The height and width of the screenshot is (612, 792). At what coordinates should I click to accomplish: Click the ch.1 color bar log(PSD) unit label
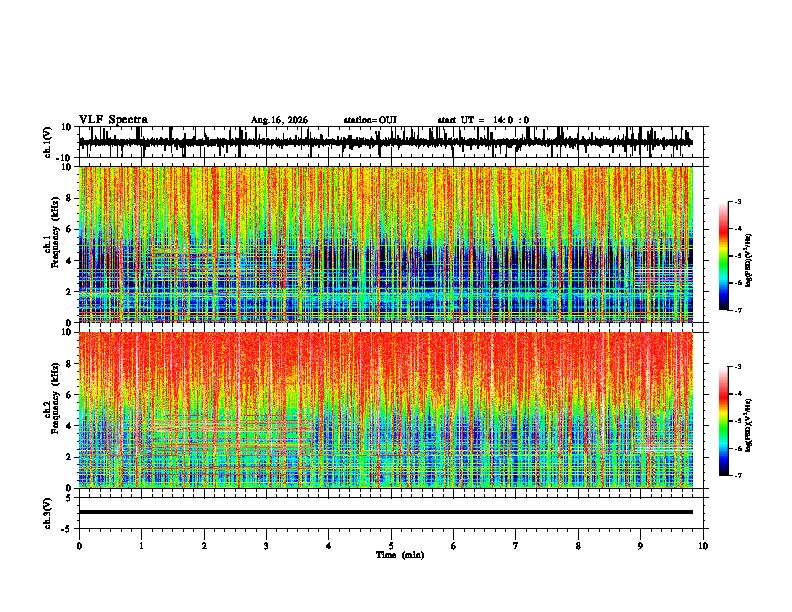pyautogui.click(x=749, y=261)
